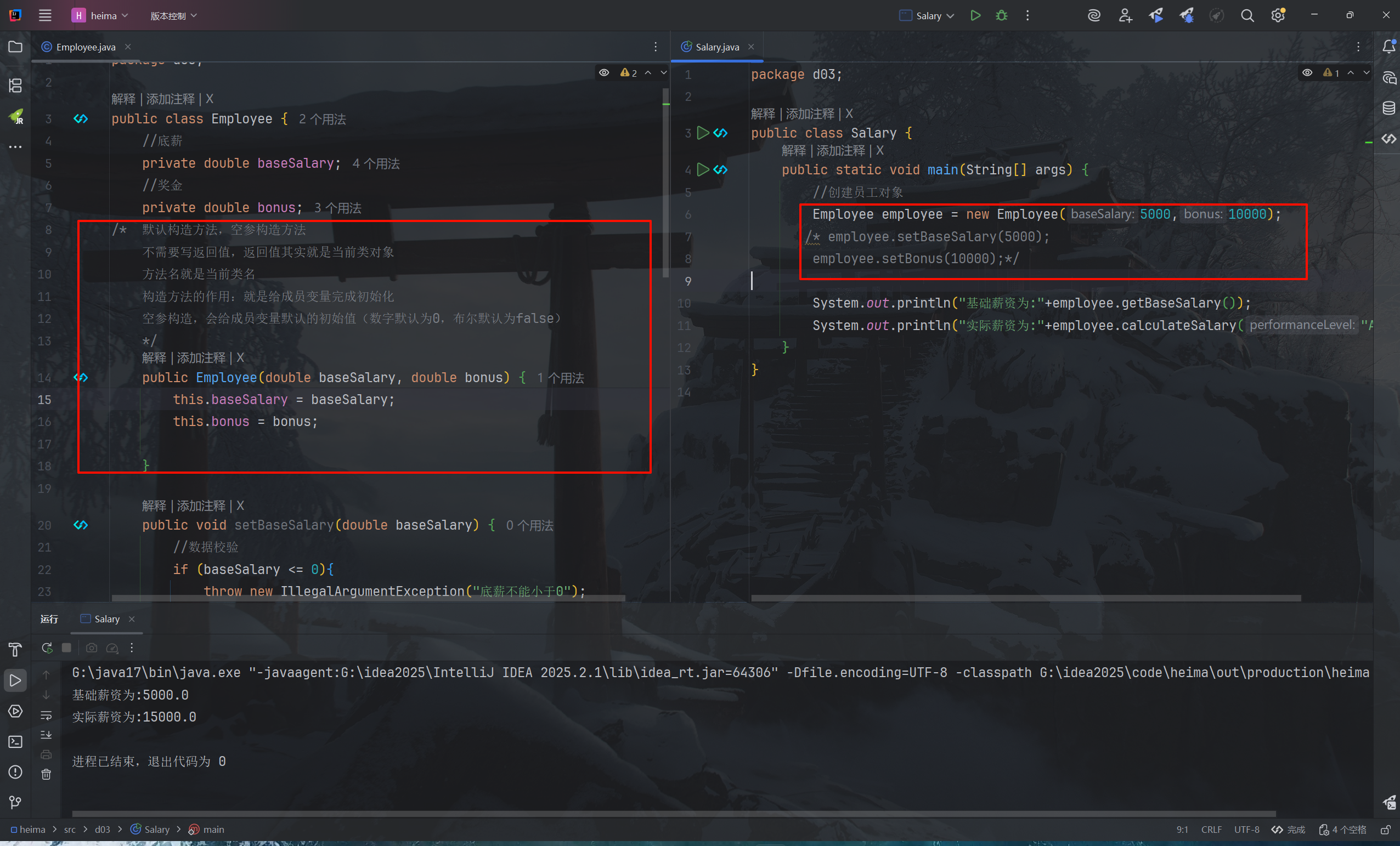Open the Database tool window
This screenshot has height=846, width=1400.
[x=1388, y=108]
